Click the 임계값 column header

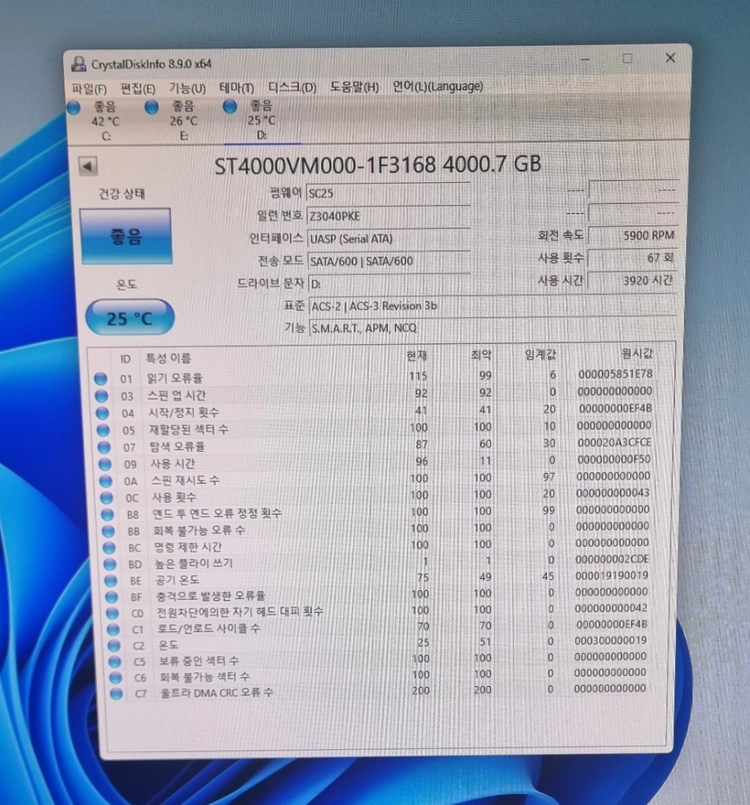tap(540, 354)
